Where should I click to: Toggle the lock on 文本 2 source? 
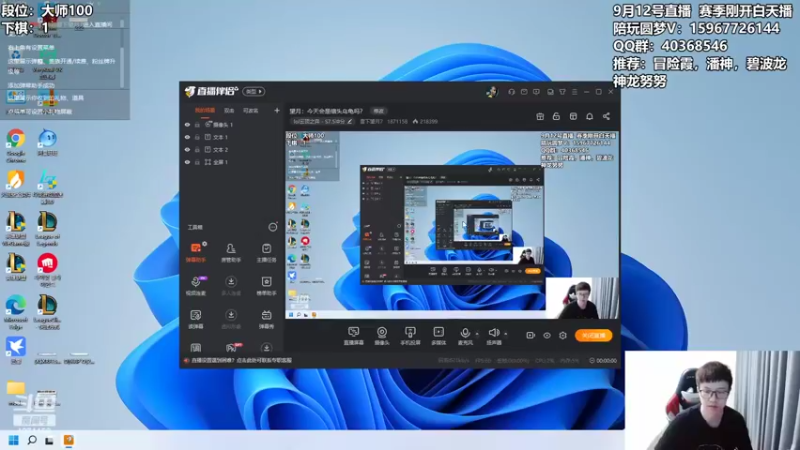[197, 149]
